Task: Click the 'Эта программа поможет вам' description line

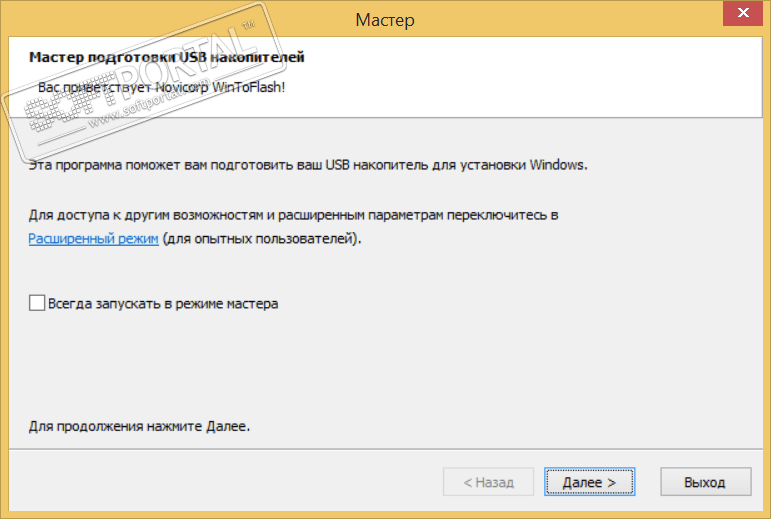Action: [308, 164]
